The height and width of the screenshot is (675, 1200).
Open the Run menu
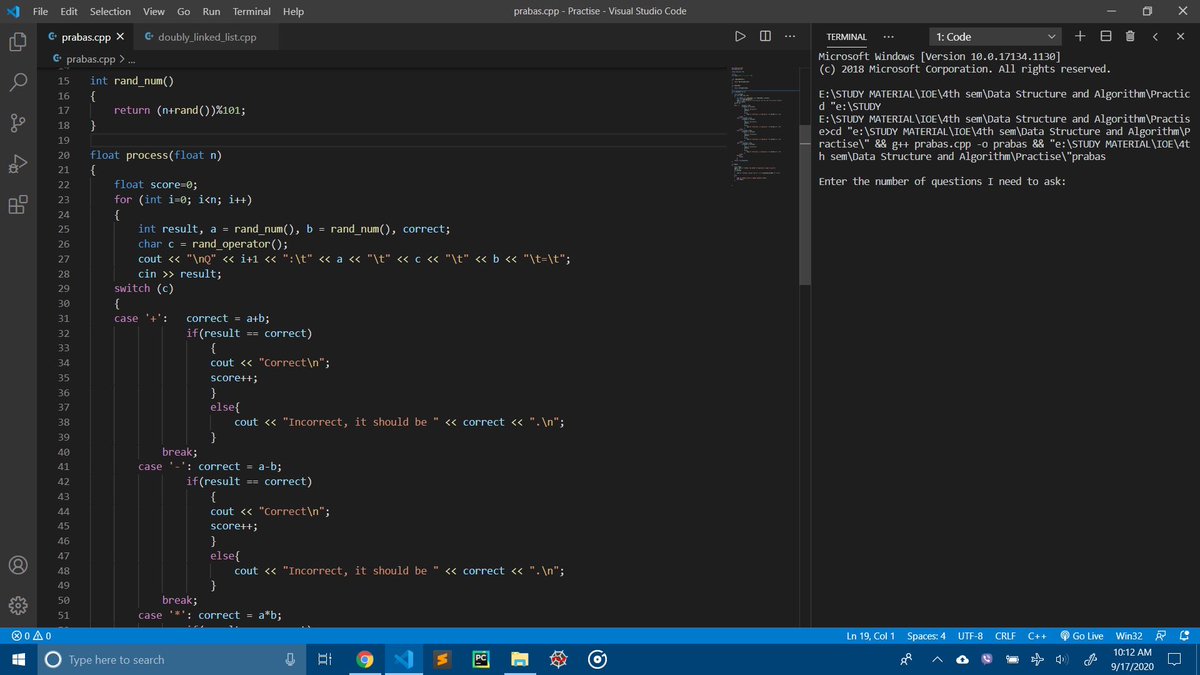point(211,11)
